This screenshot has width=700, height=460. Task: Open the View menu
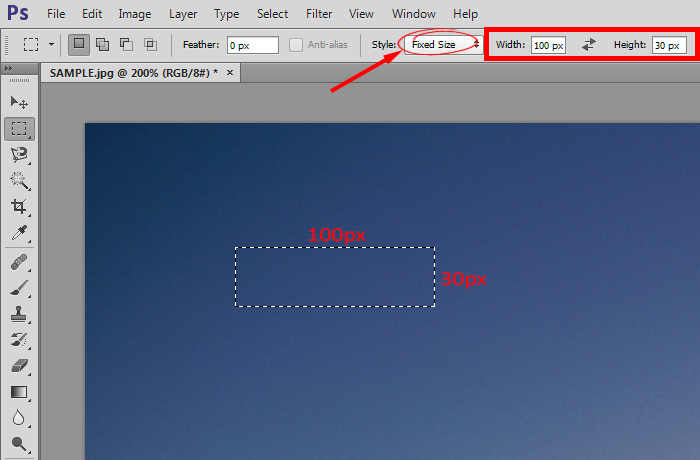pos(361,14)
